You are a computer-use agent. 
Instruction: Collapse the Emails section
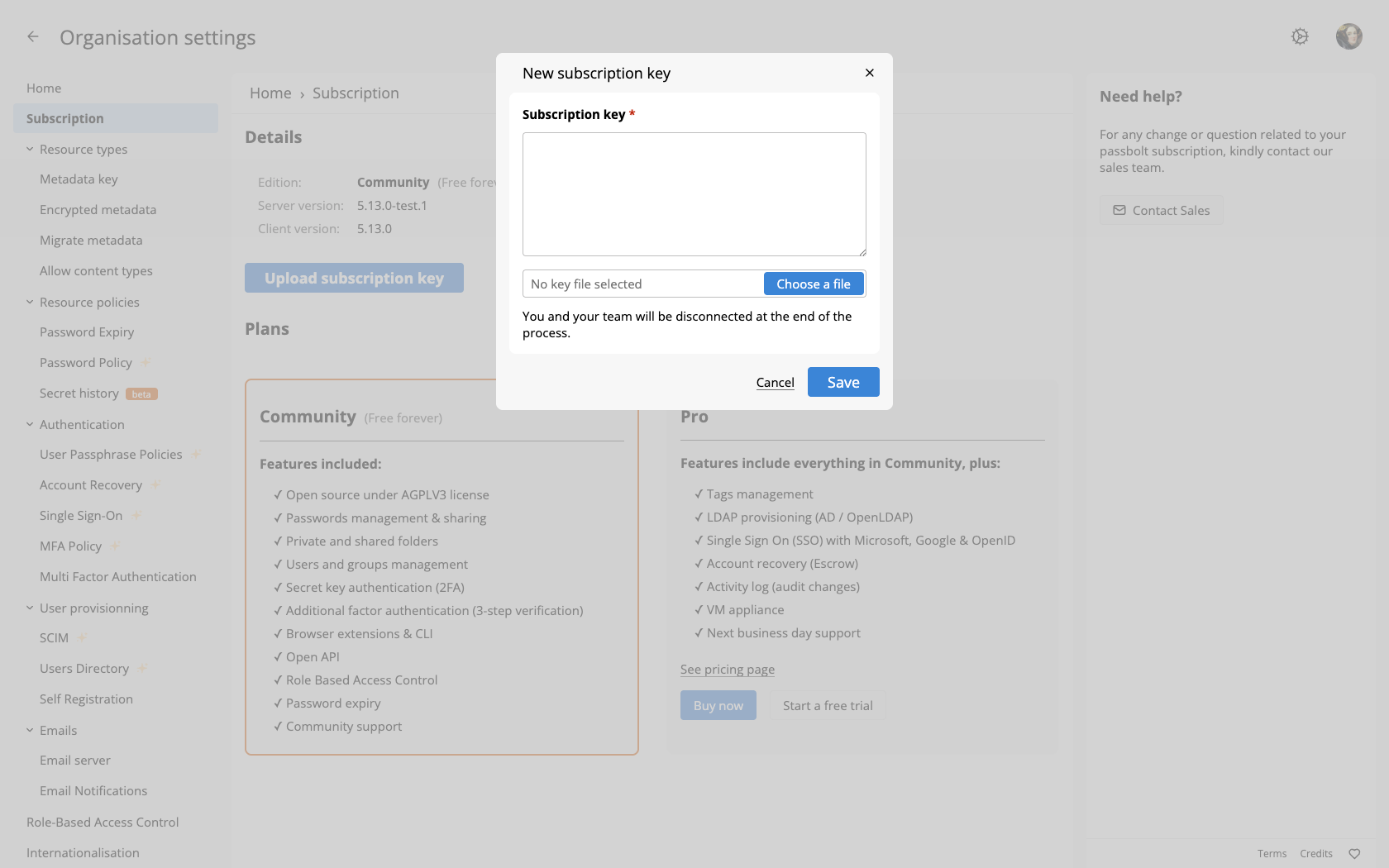point(30,730)
